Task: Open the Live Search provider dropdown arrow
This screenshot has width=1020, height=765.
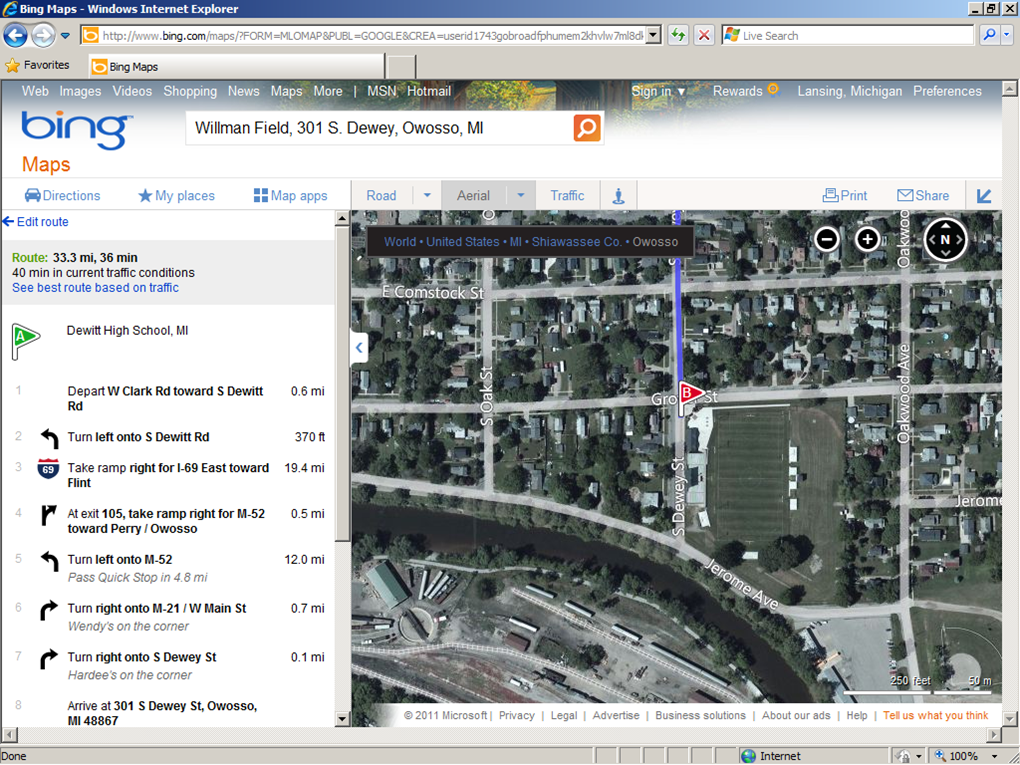Action: 1006,35
